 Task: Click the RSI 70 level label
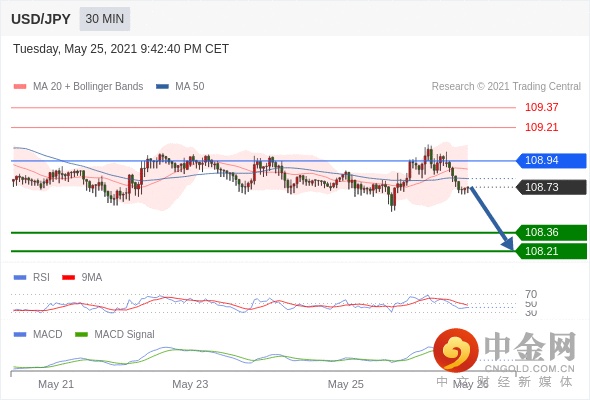click(531, 294)
